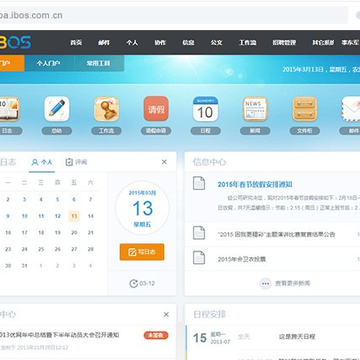Click the 日程安排 panel title
Screen dimensions: 360x360
click(x=209, y=314)
